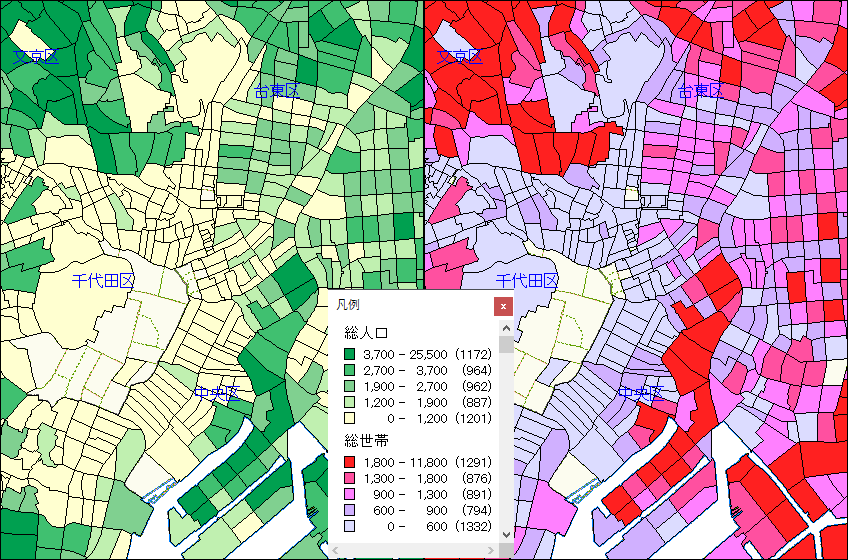Select the green 2,700 – 3,700 swatch
848x560 pixels.
pos(349,371)
